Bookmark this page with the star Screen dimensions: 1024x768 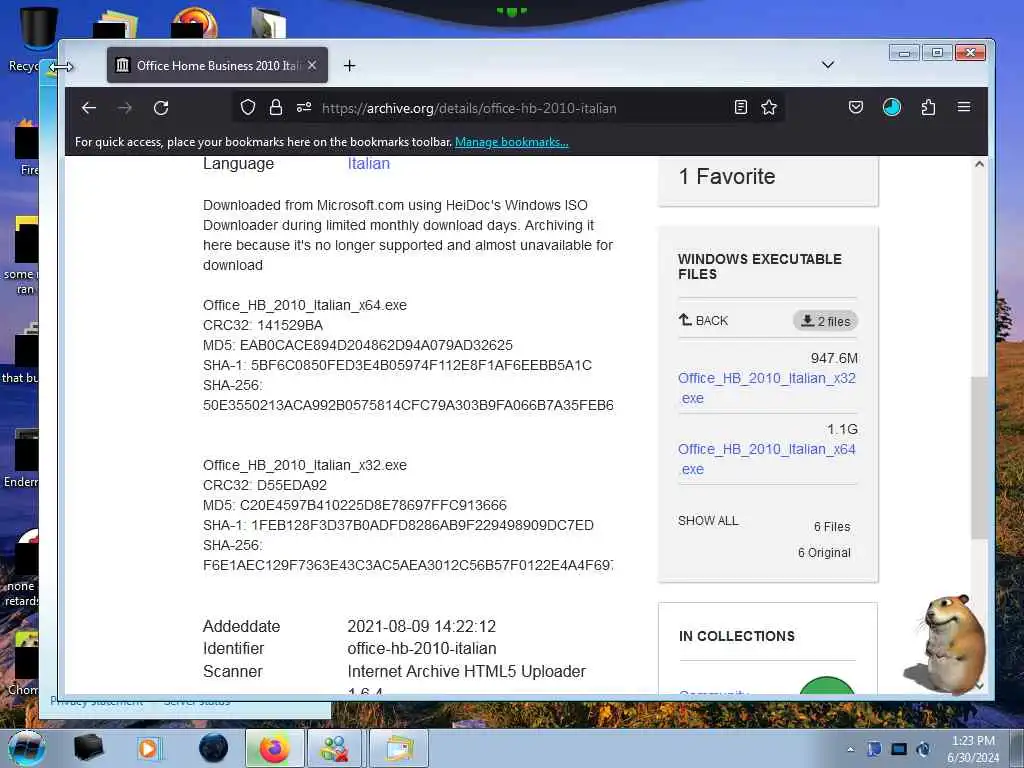(x=769, y=107)
